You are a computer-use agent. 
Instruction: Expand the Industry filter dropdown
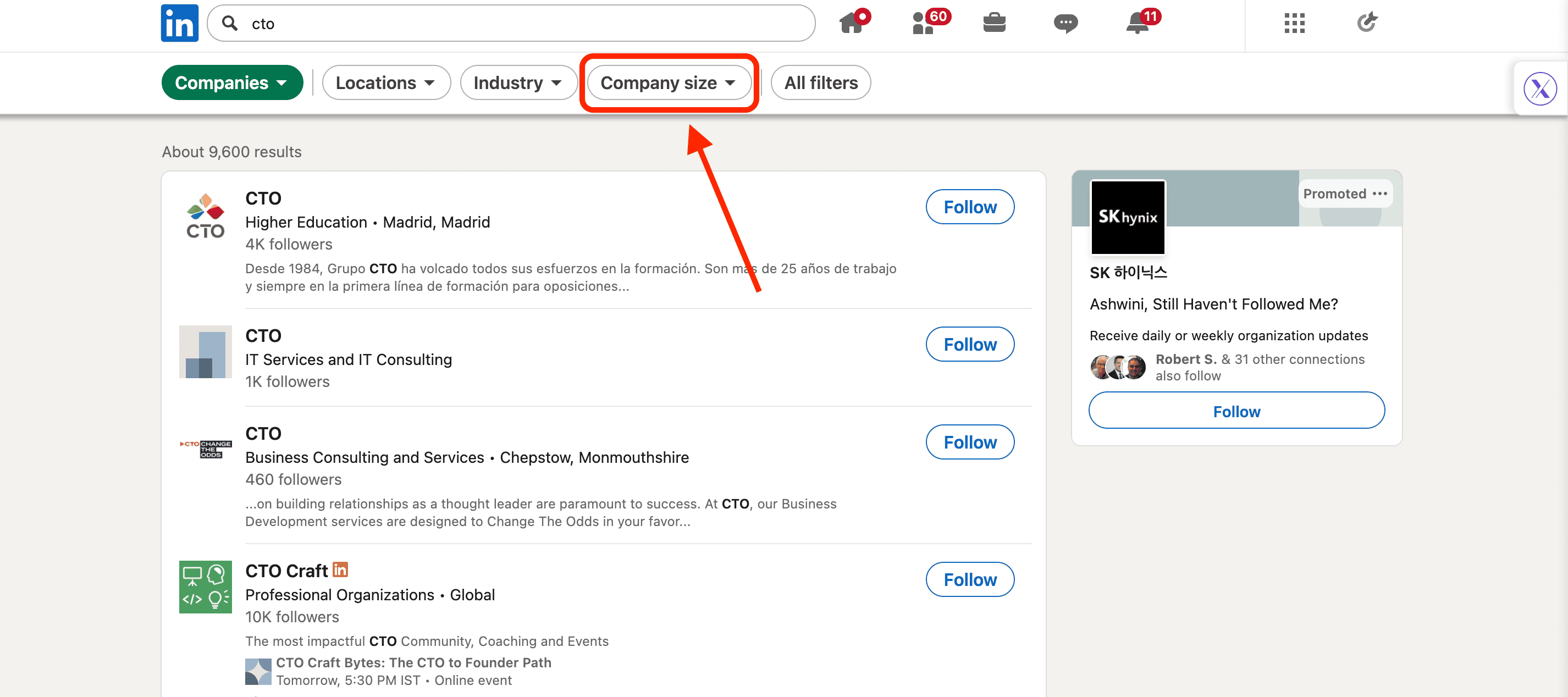pos(518,83)
